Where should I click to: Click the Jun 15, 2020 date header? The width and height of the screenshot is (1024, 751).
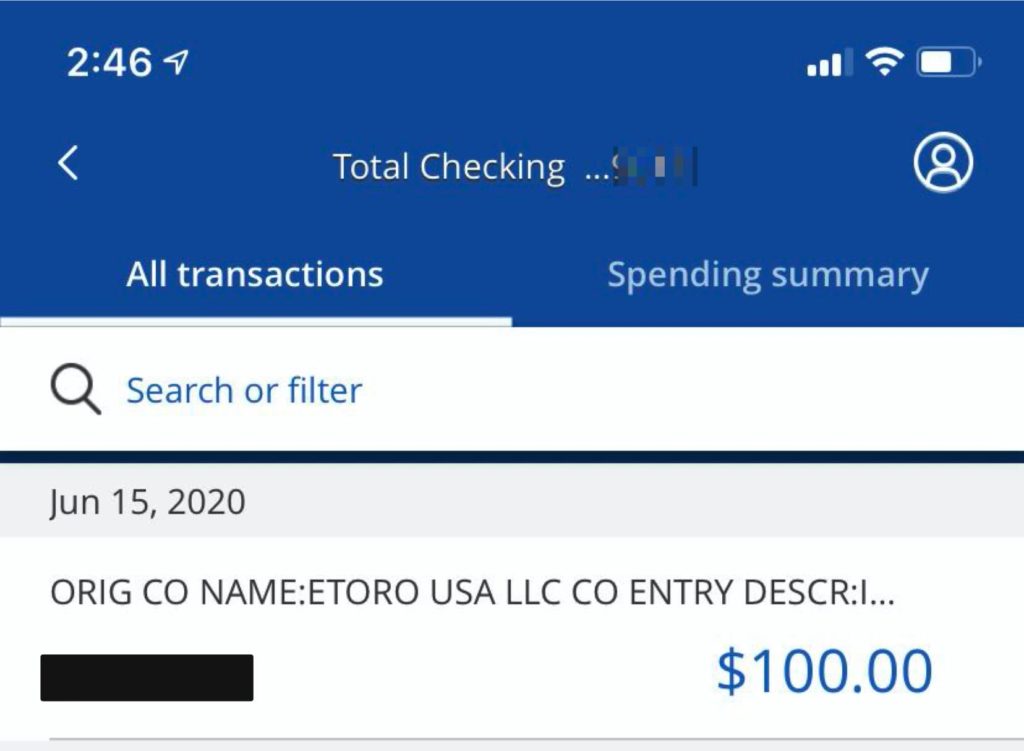pos(147,502)
